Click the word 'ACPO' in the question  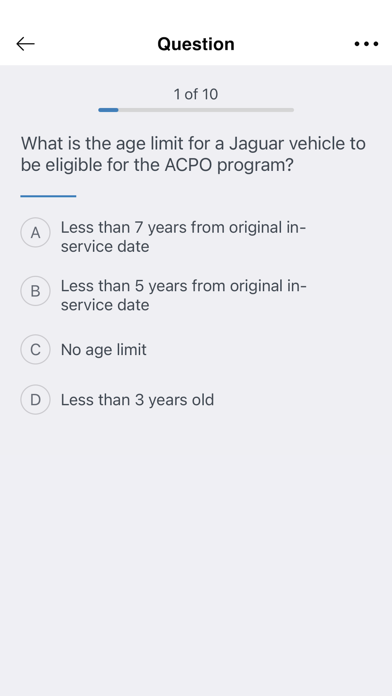coord(189,165)
